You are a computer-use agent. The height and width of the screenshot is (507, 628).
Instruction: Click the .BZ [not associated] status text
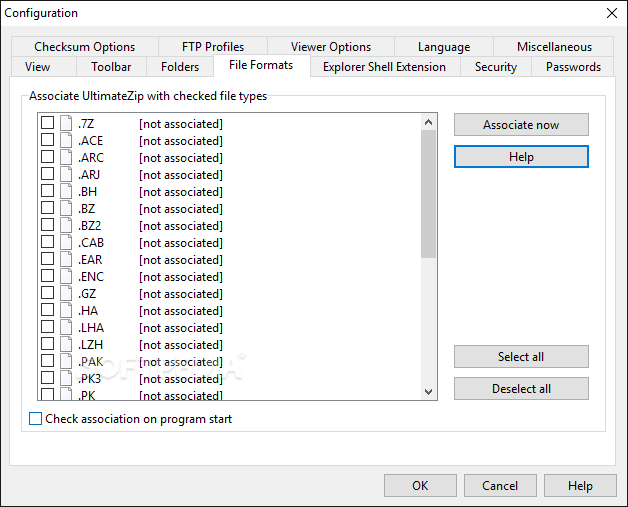(x=181, y=209)
